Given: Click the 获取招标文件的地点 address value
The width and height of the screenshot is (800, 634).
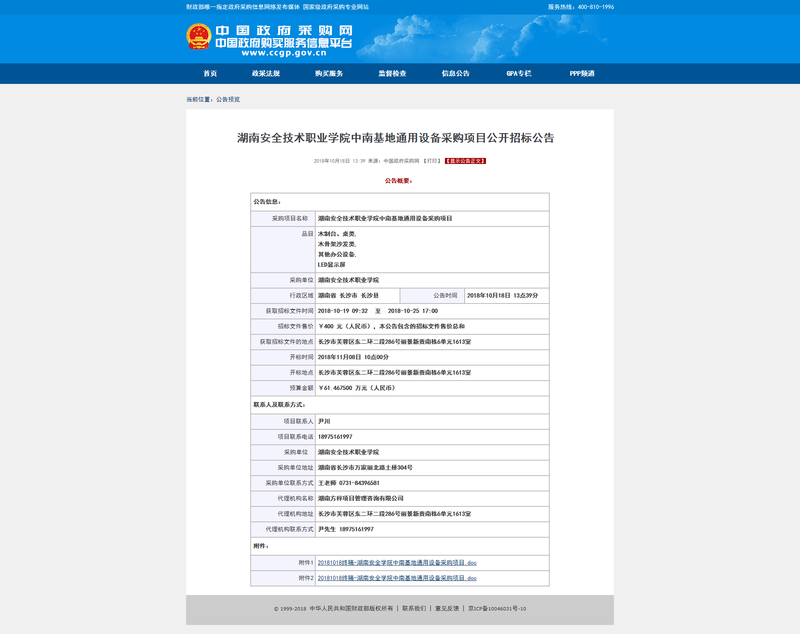Looking at the screenshot, I should click(x=394, y=342).
